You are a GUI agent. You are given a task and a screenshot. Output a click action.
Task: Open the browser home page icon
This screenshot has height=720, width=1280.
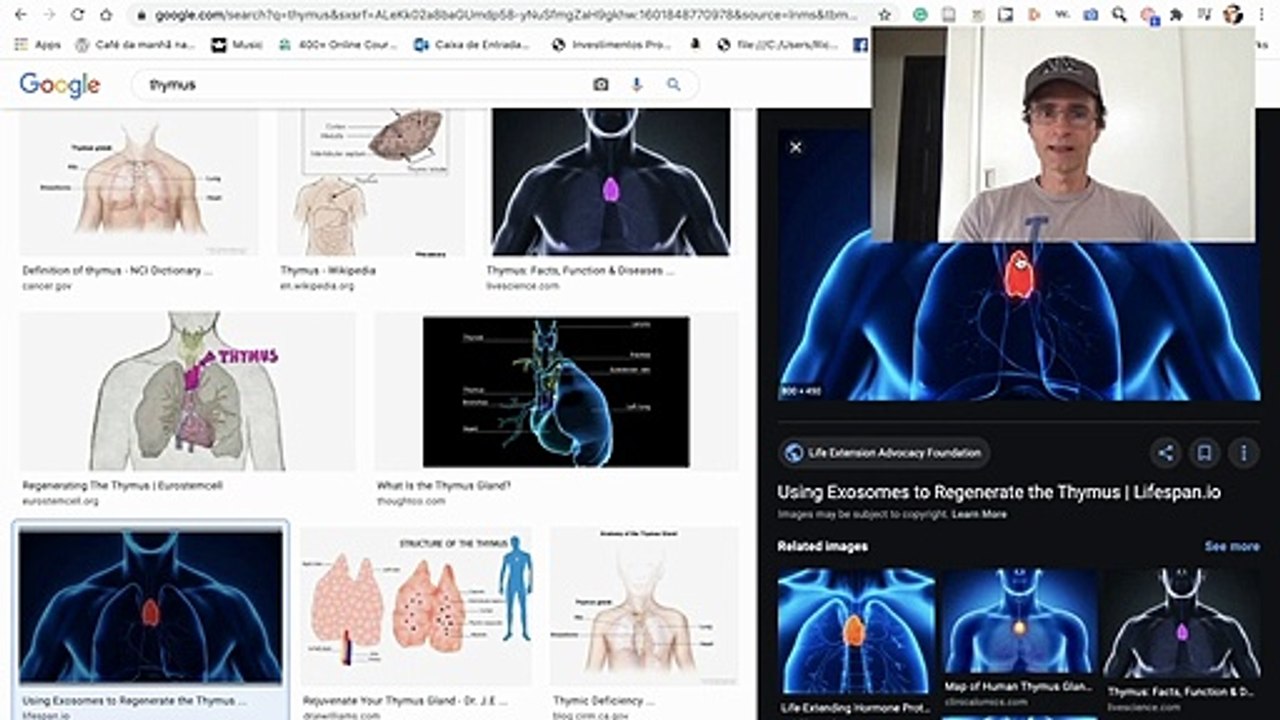coord(106,15)
